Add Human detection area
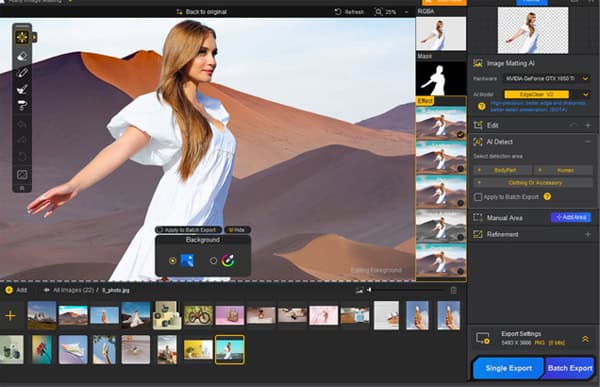This screenshot has width=600, height=387. pyautogui.click(x=563, y=170)
